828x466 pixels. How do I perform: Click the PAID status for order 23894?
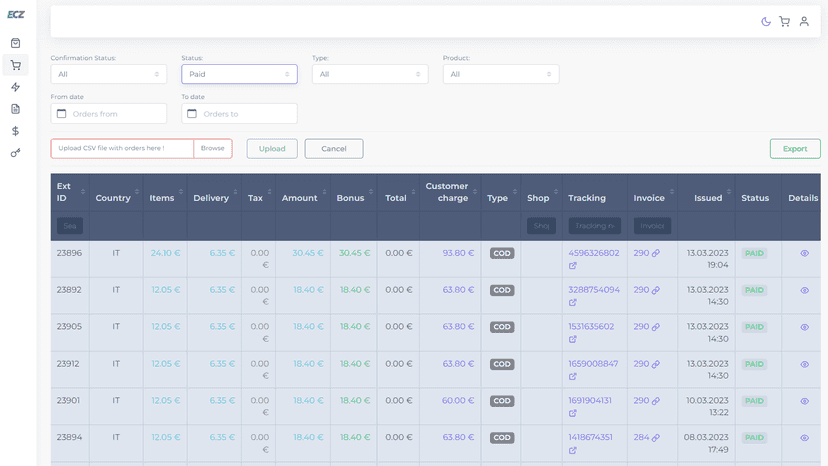(x=754, y=437)
